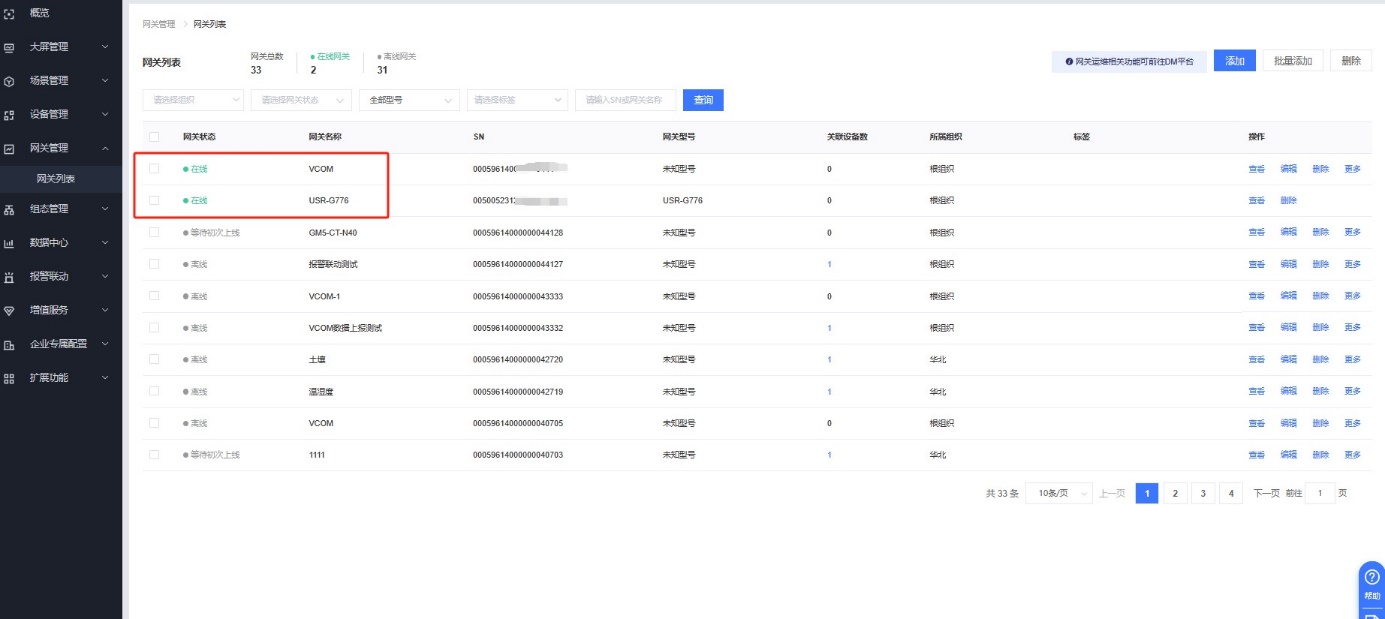Click the 添加 button to add gateway
The width and height of the screenshot is (1385, 619).
[1235, 61]
